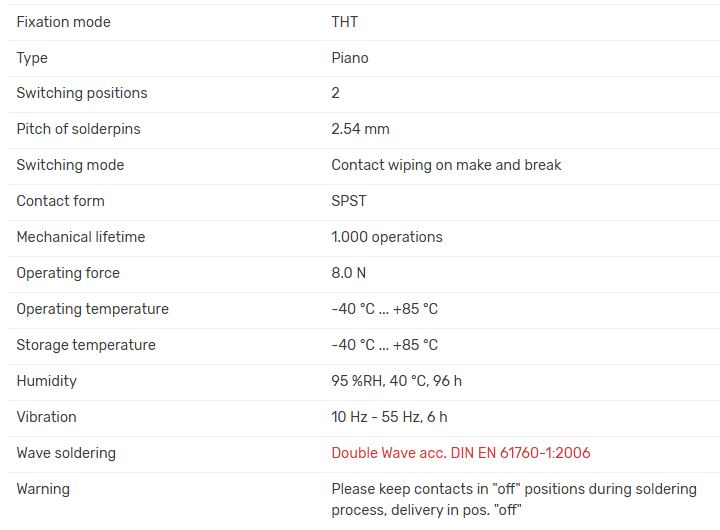Click the "1.000 operations" value
This screenshot has height=530, width=720.
pos(387,237)
